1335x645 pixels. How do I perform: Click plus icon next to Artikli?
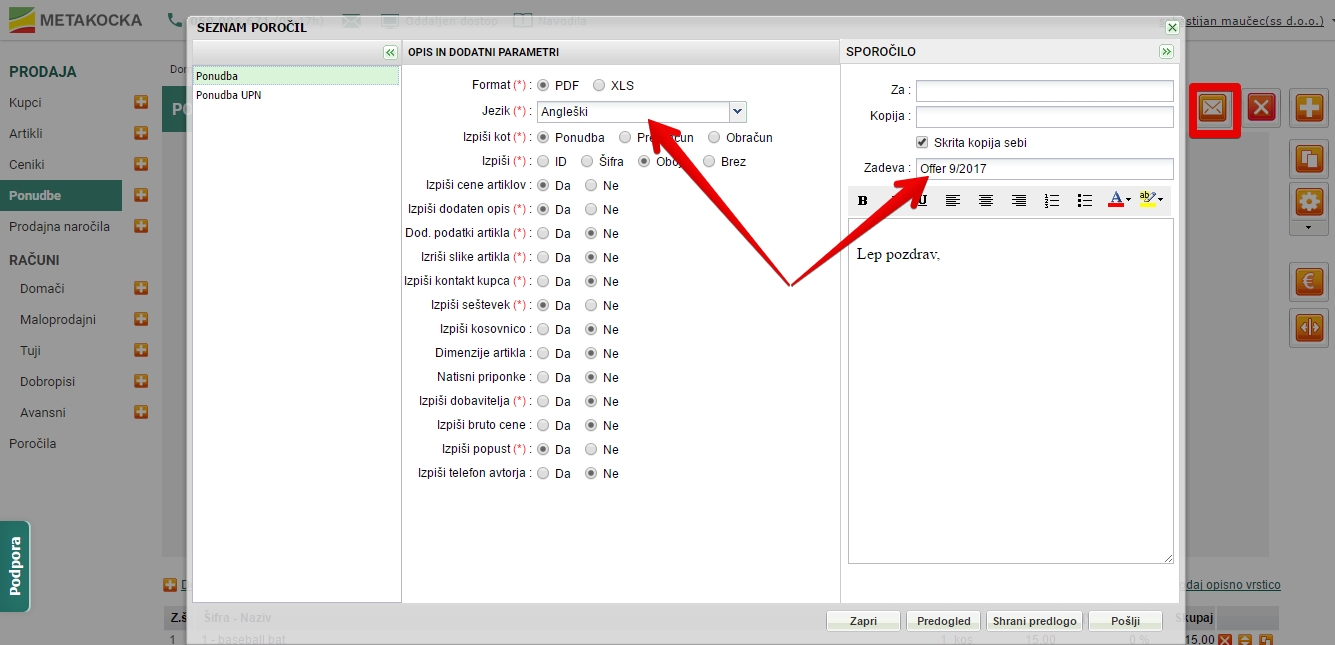pyautogui.click(x=141, y=133)
